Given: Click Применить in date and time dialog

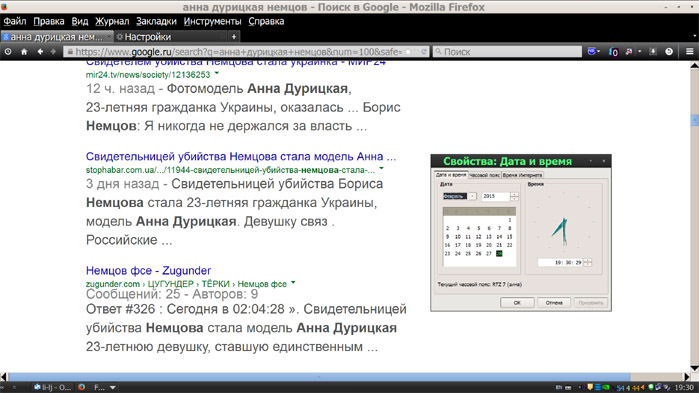Looking at the screenshot, I should click(x=591, y=303).
